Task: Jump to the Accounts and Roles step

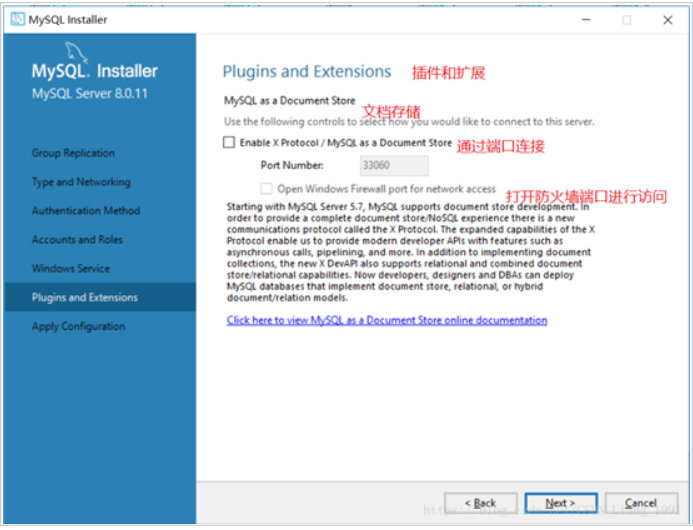Action: 77,240
